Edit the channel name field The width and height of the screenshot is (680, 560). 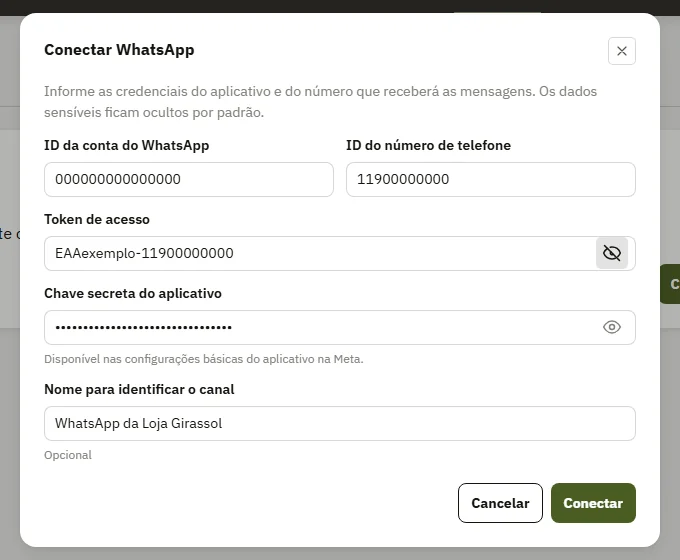tap(340, 423)
